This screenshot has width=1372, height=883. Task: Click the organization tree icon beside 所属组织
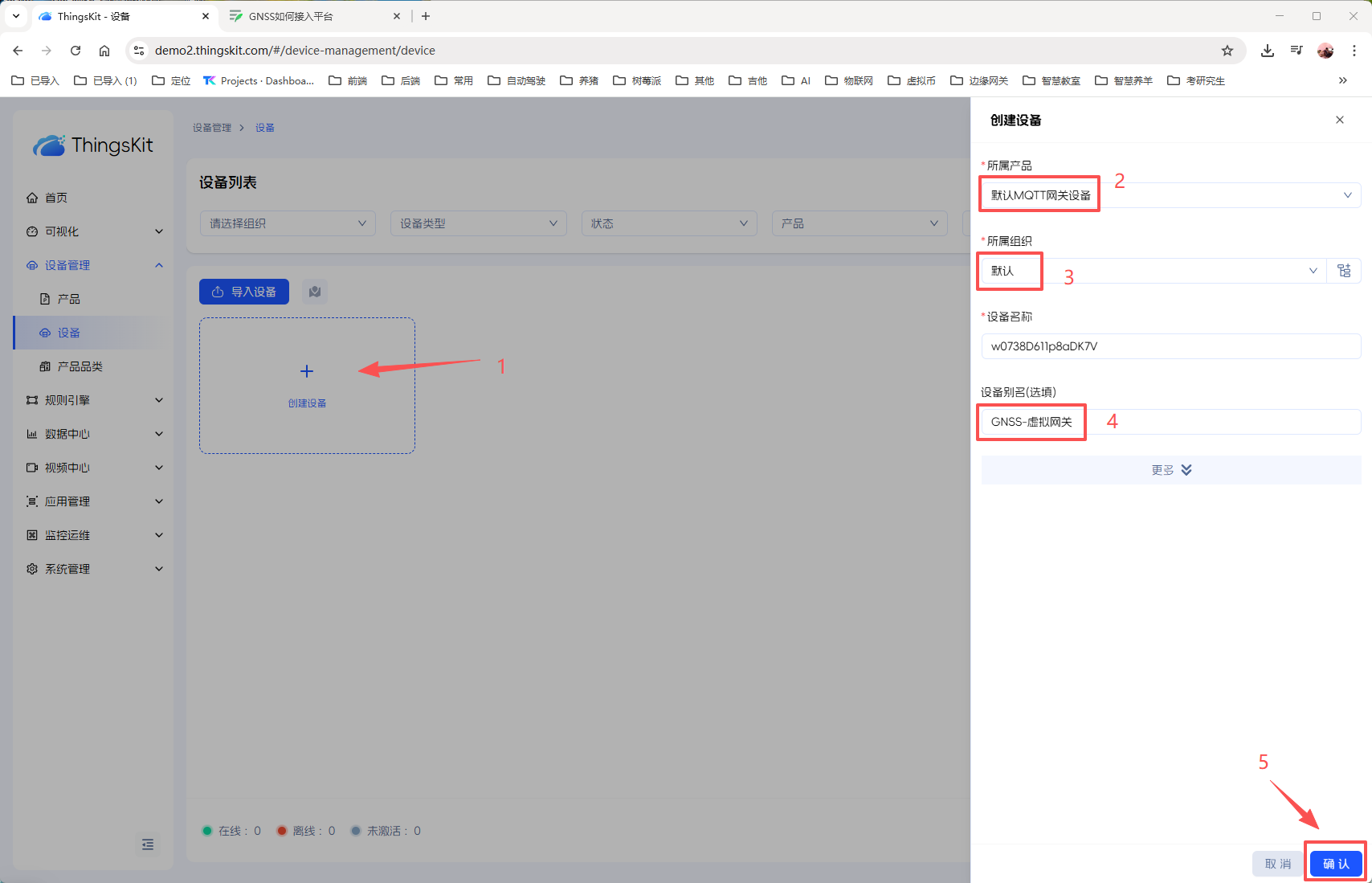tap(1344, 271)
